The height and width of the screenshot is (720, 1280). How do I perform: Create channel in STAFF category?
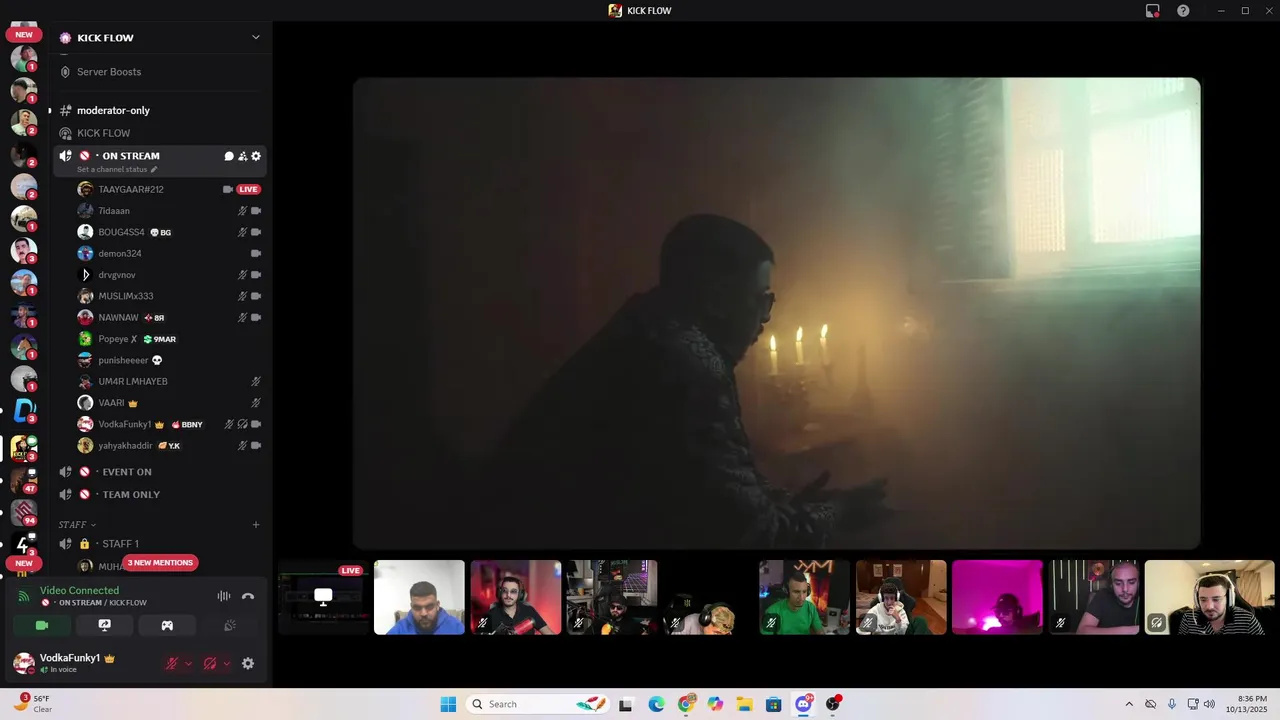point(256,524)
